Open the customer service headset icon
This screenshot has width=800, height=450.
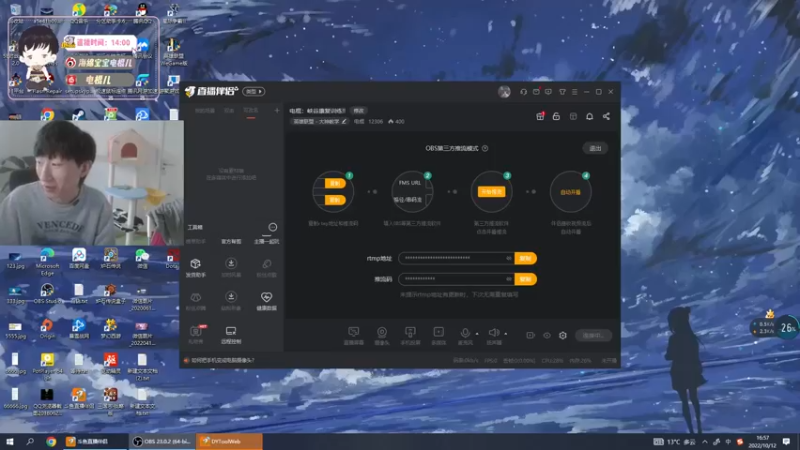(523, 92)
